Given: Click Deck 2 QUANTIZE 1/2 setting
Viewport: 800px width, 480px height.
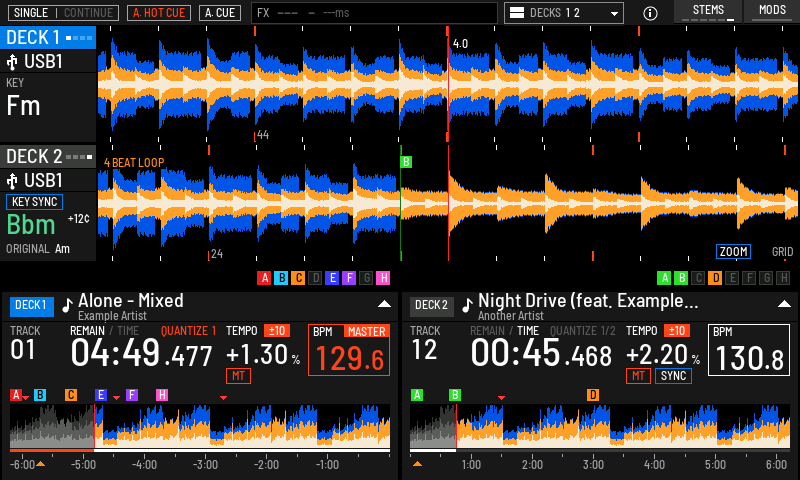Looking at the screenshot, I should click(582, 331).
